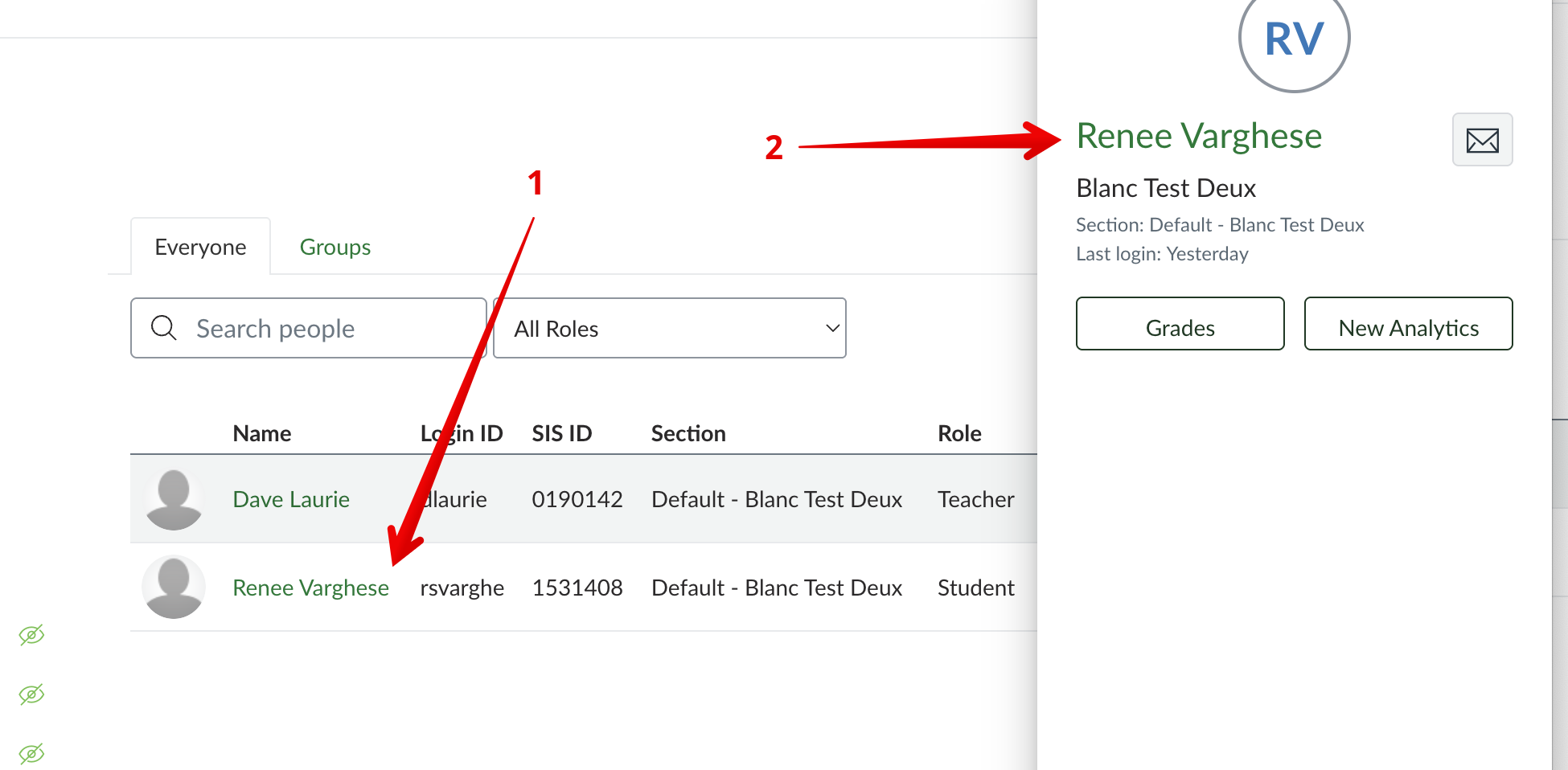Toggle the top crossed-eye visibility icon
This screenshot has width=1568, height=770.
tap(31, 635)
